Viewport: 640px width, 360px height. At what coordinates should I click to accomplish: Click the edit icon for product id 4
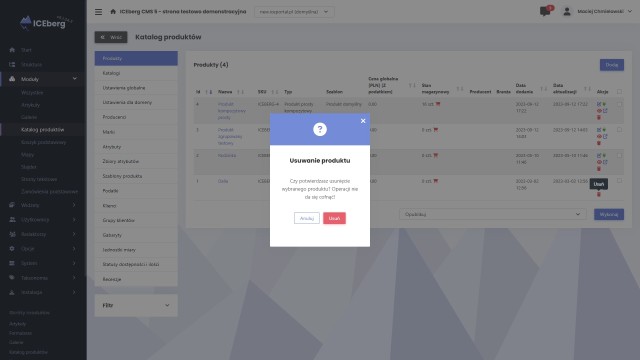point(599,104)
